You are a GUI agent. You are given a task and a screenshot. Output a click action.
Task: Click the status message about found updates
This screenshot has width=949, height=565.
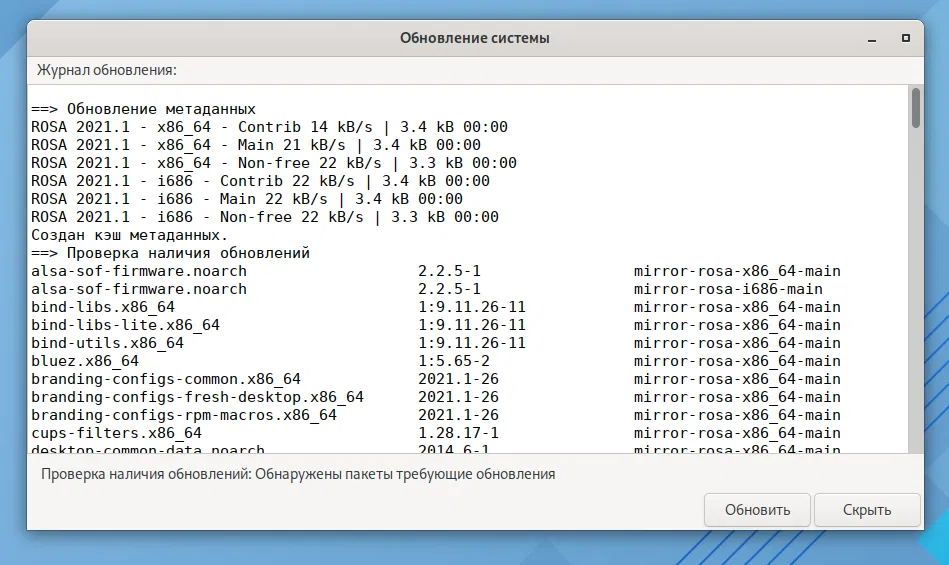click(298, 474)
